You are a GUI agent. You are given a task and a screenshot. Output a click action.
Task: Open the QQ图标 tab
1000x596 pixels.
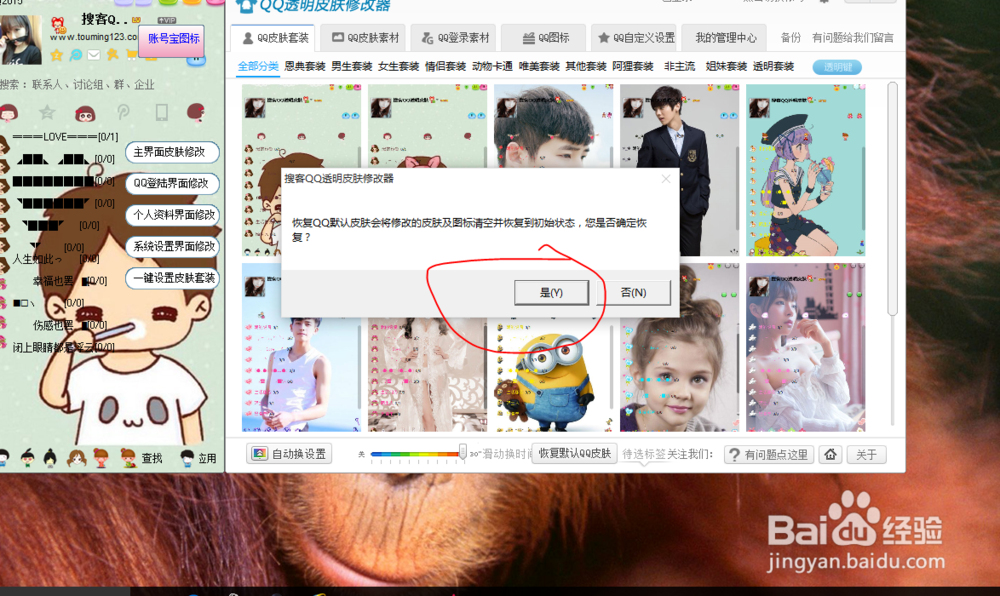(x=545, y=38)
